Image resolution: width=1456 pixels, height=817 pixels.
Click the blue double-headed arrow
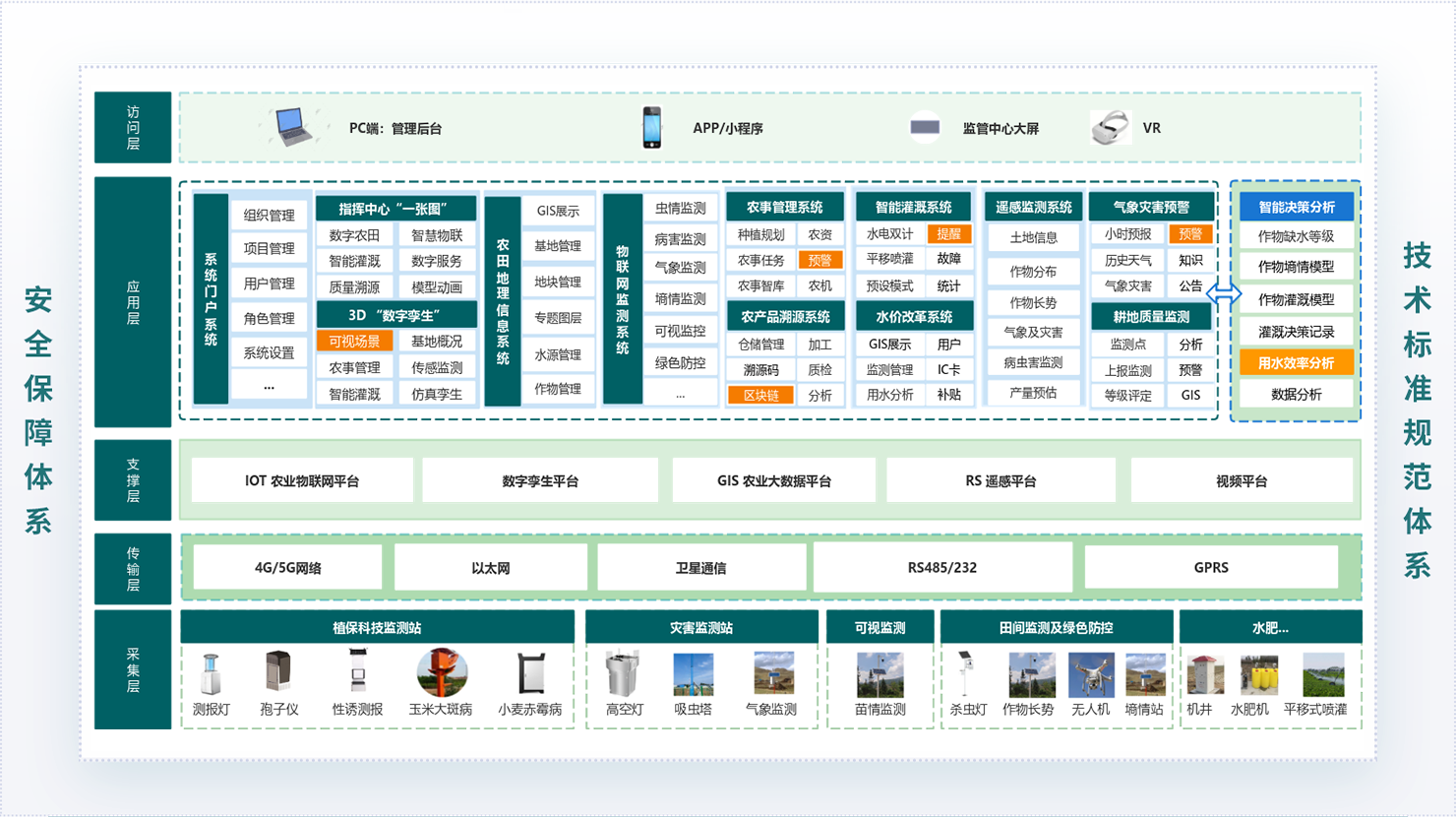[x=1224, y=294]
